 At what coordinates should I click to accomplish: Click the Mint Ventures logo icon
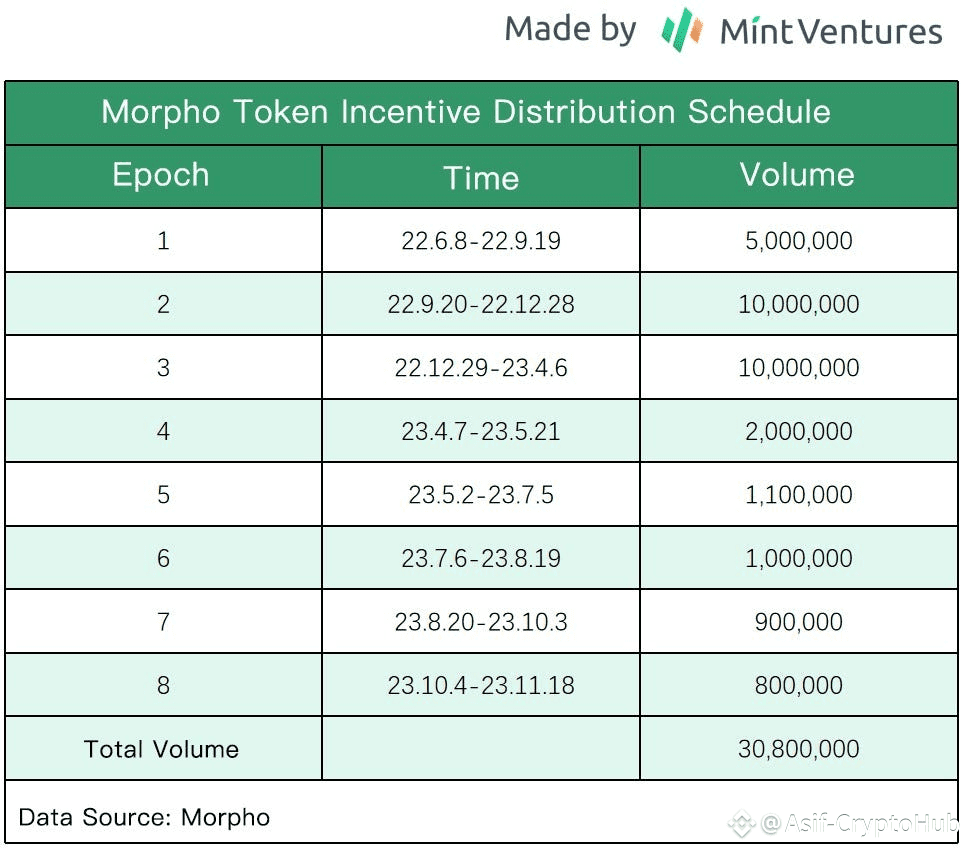tap(682, 29)
